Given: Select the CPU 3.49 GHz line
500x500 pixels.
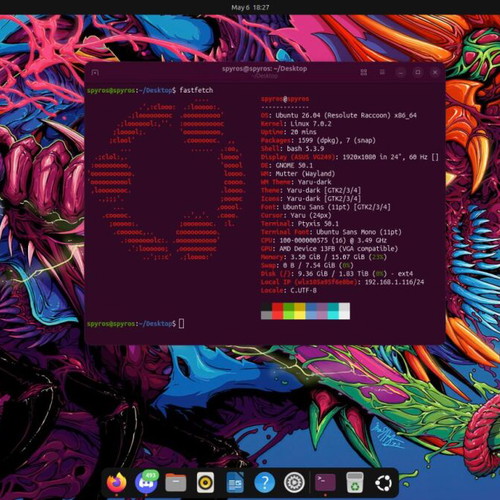Looking at the screenshot, I should (x=324, y=240).
